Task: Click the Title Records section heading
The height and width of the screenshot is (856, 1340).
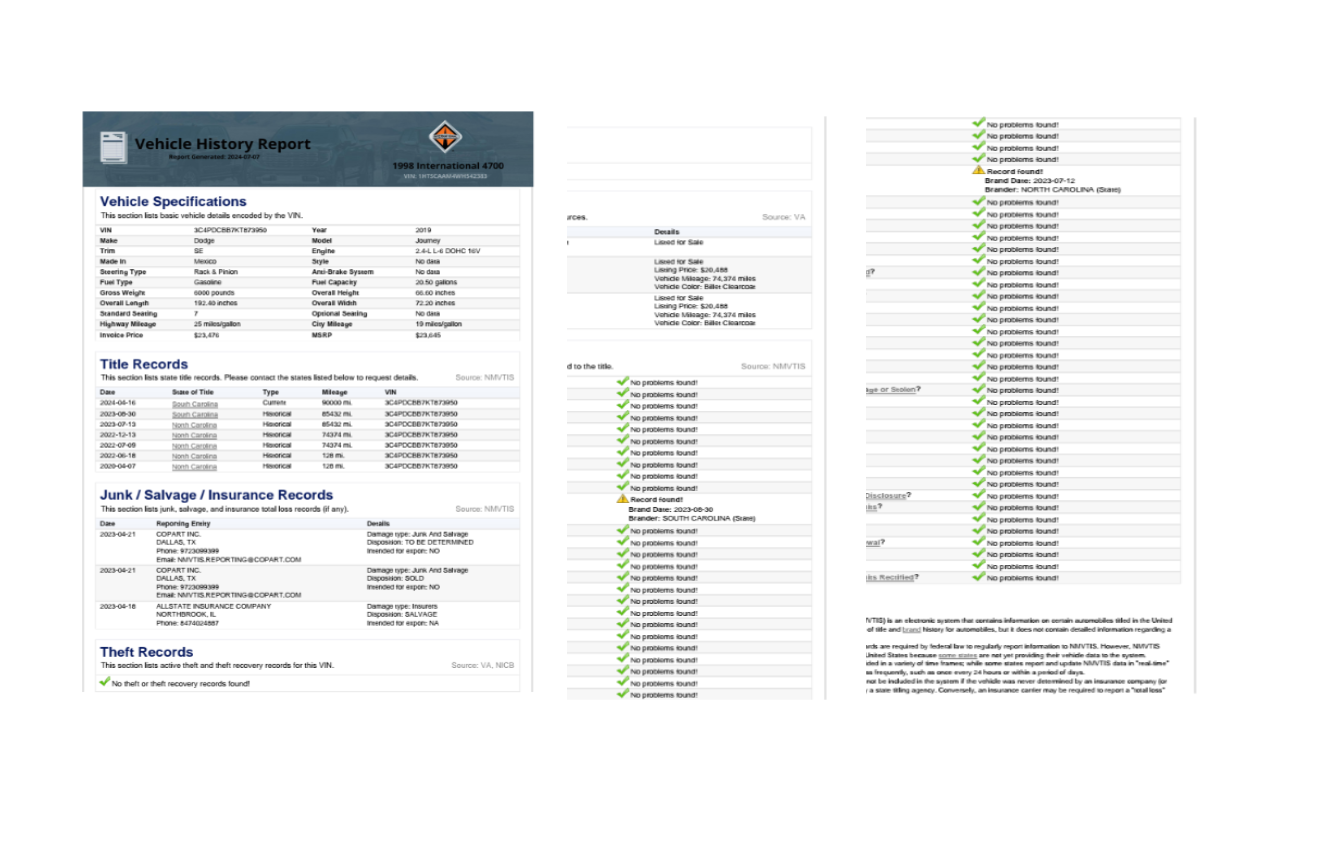Action: click(x=144, y=365)
